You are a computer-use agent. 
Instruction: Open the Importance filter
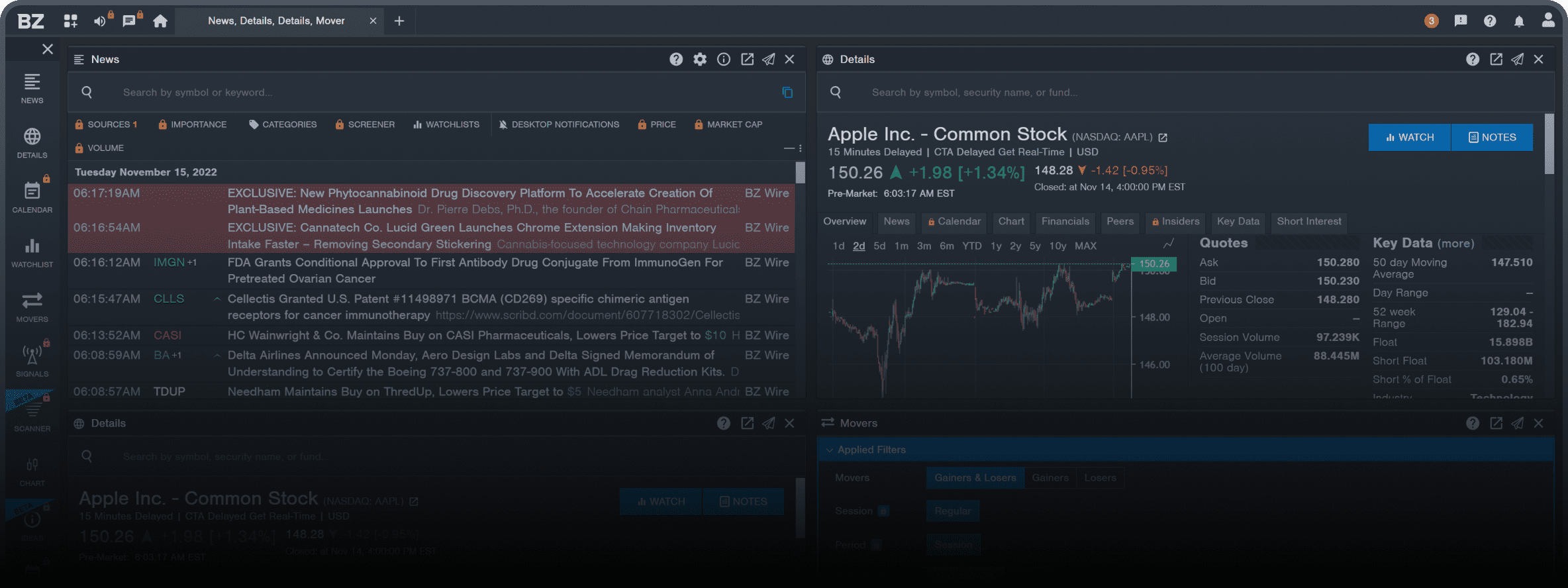pyautogui.click(x=193, y=124)
